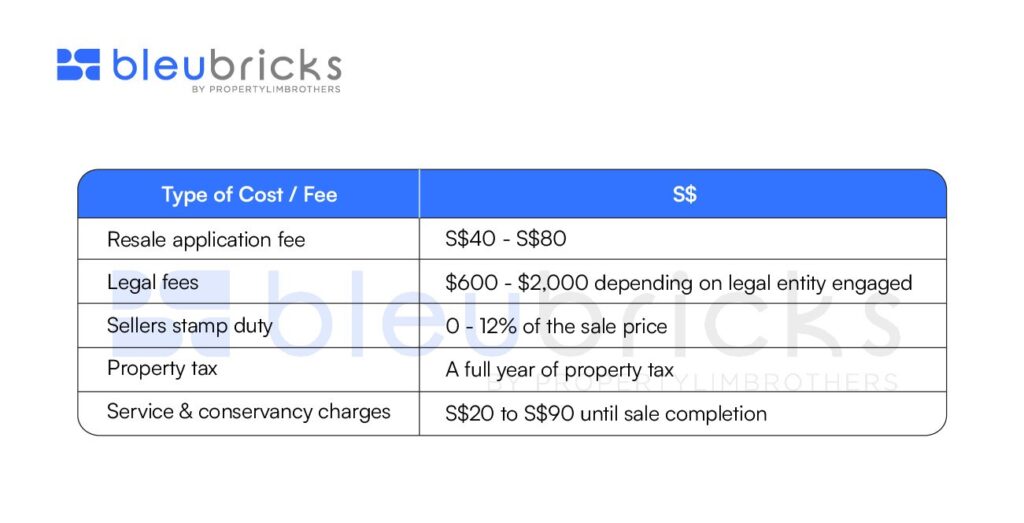Click the bleubricks logo icon
The image size is (1024, 523).
(x=78, y=64)
